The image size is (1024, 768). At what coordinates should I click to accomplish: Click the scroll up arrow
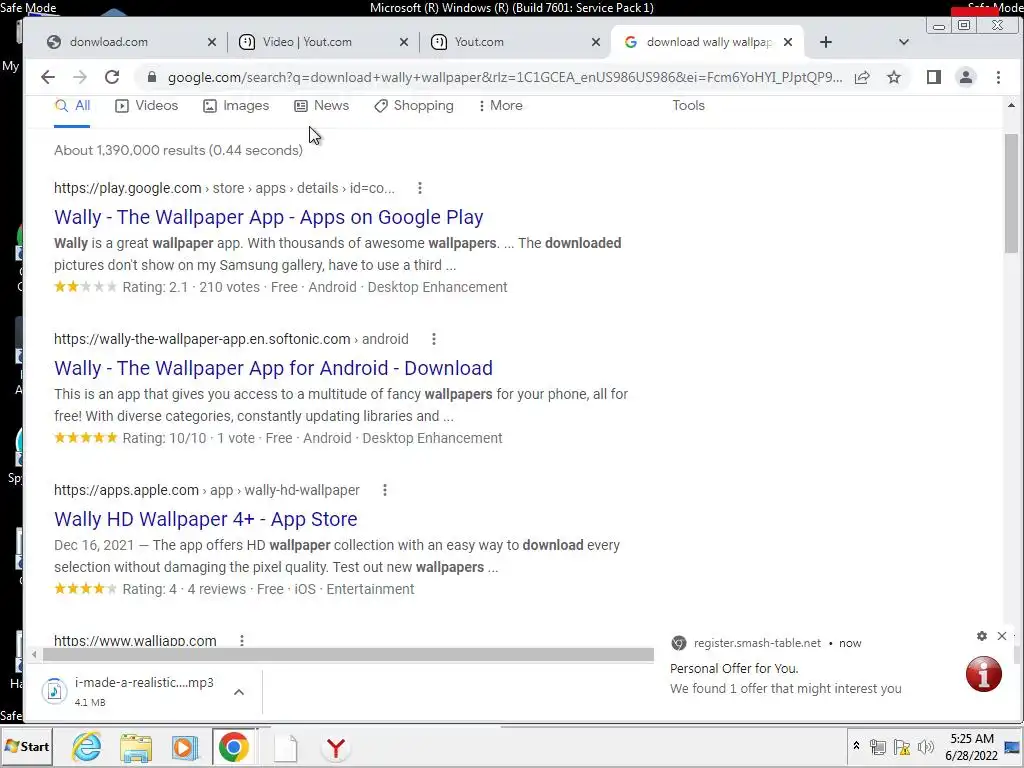[x=1011, y=105]
